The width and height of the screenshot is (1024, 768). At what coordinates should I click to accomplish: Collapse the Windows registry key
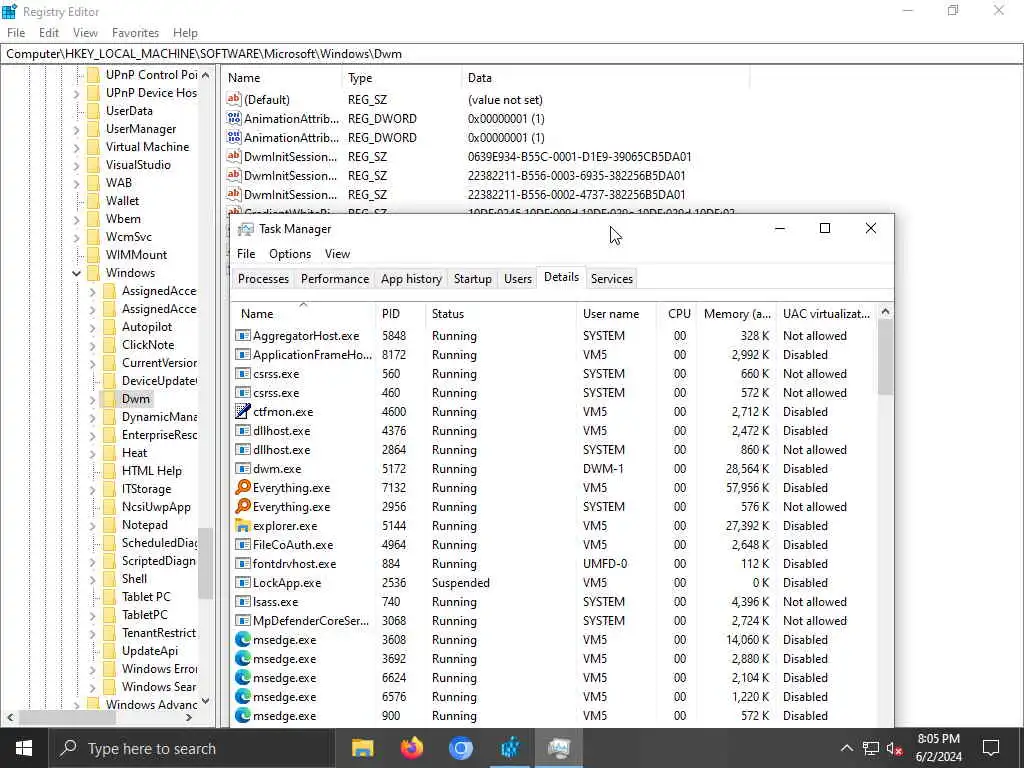(76, 273)
